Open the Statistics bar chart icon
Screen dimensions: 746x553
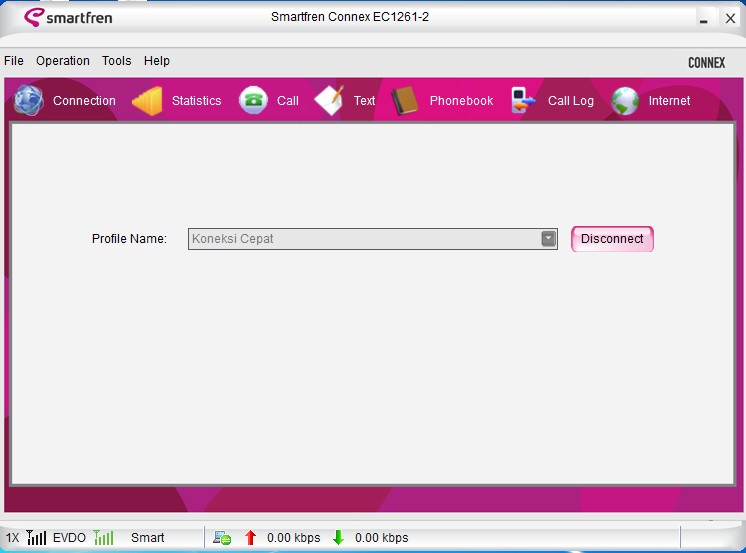tap(147, 101)
